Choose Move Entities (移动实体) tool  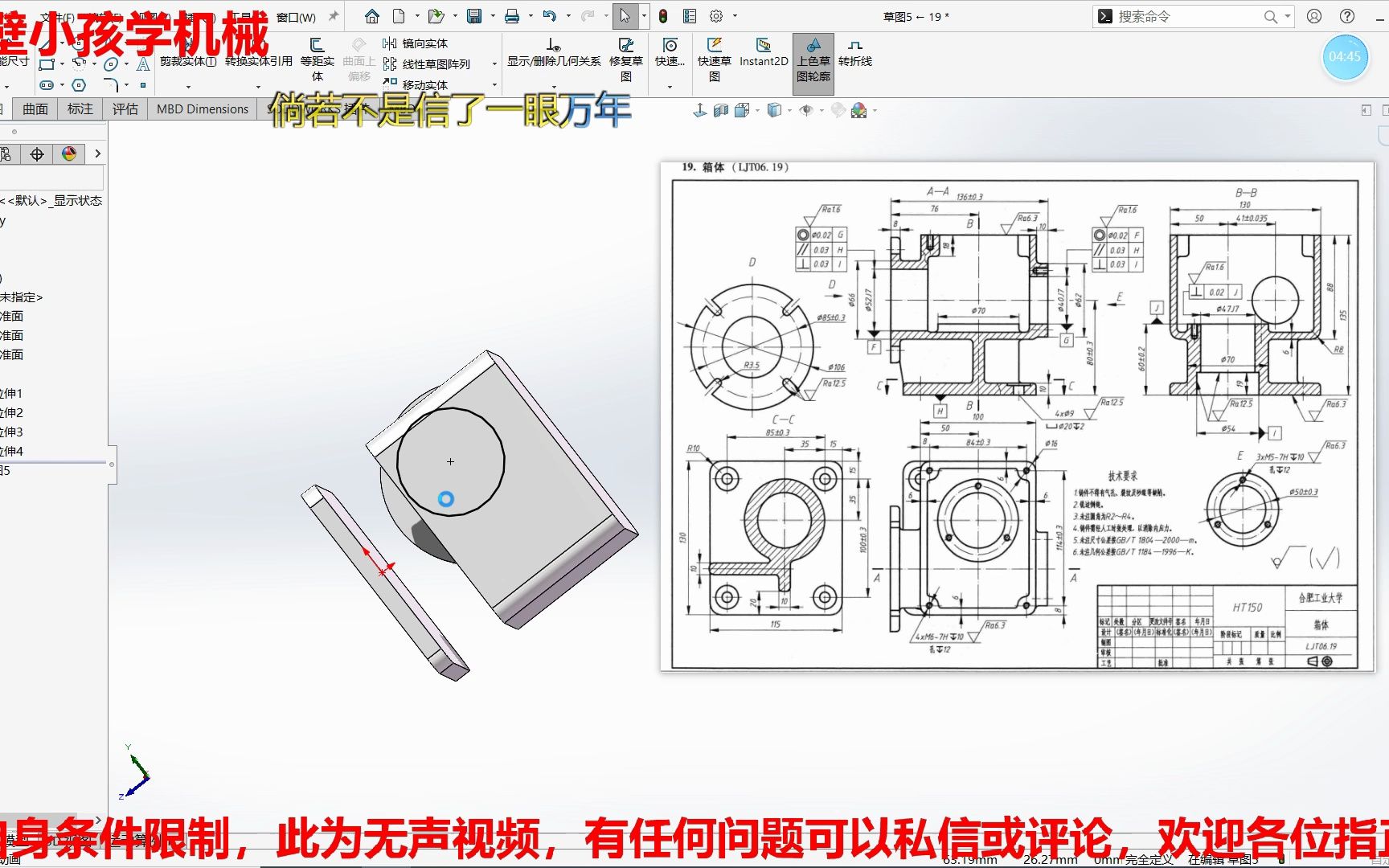[x=416, y=84]
